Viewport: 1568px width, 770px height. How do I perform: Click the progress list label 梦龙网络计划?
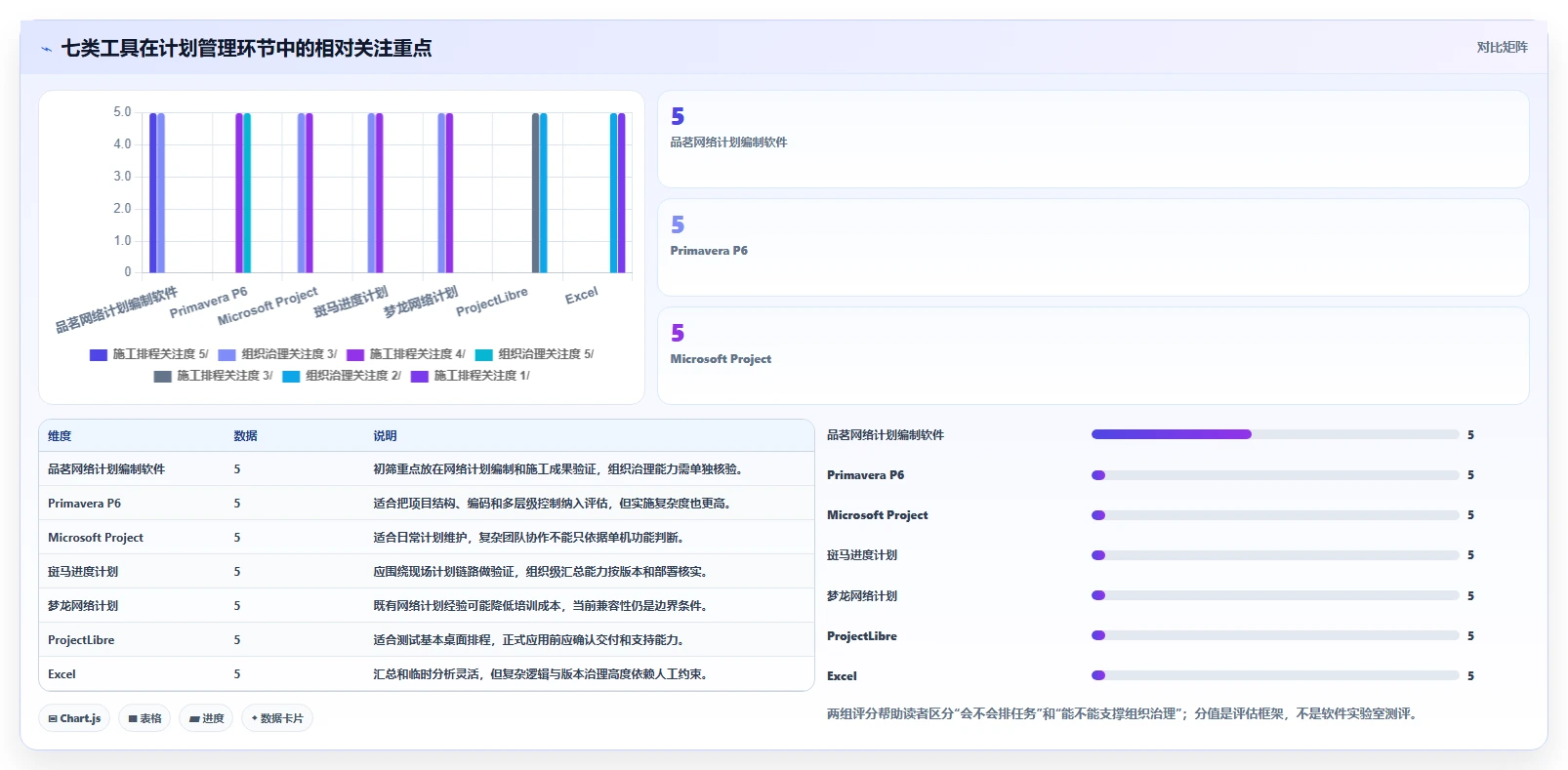(862, 596)
